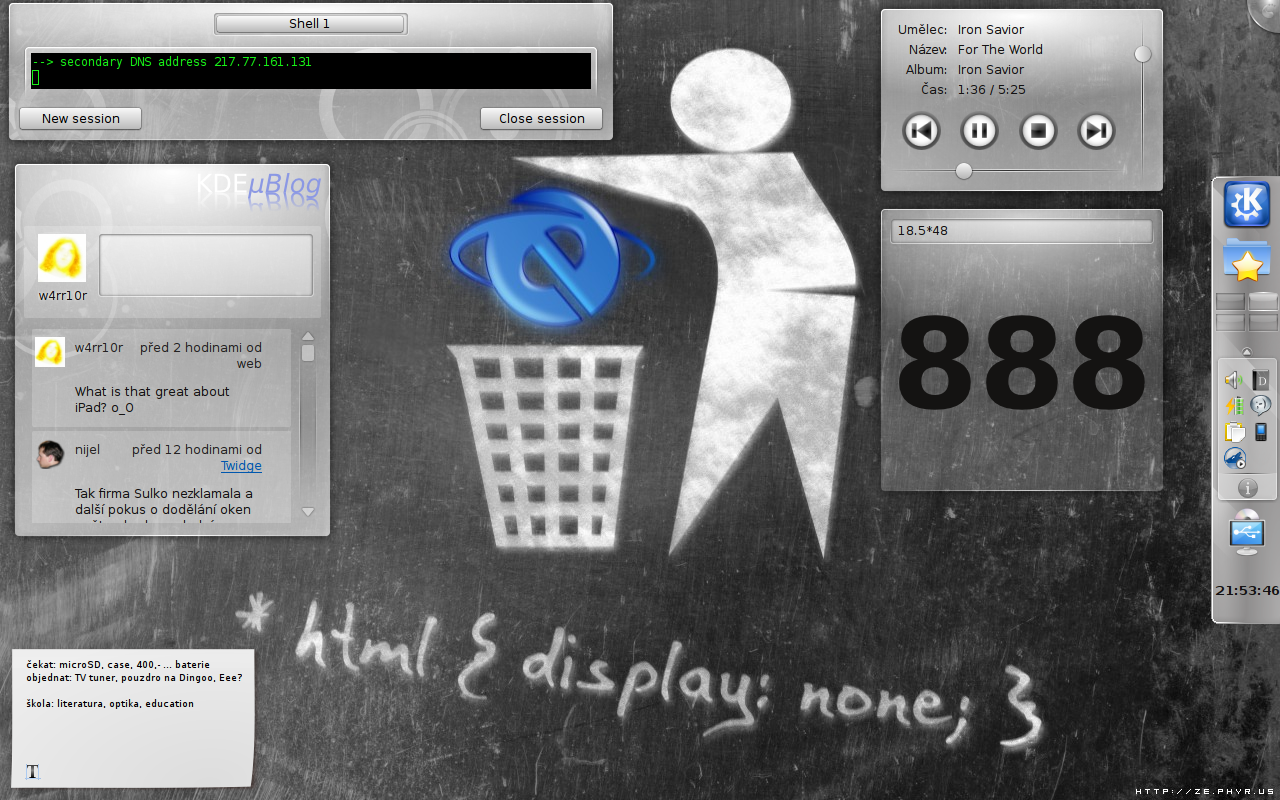The width and height of the screenshot is (1280, 800).
Task: Click the '1:36 / 5:25' time display
Action: pyautogui.click(x=991, y=89)
